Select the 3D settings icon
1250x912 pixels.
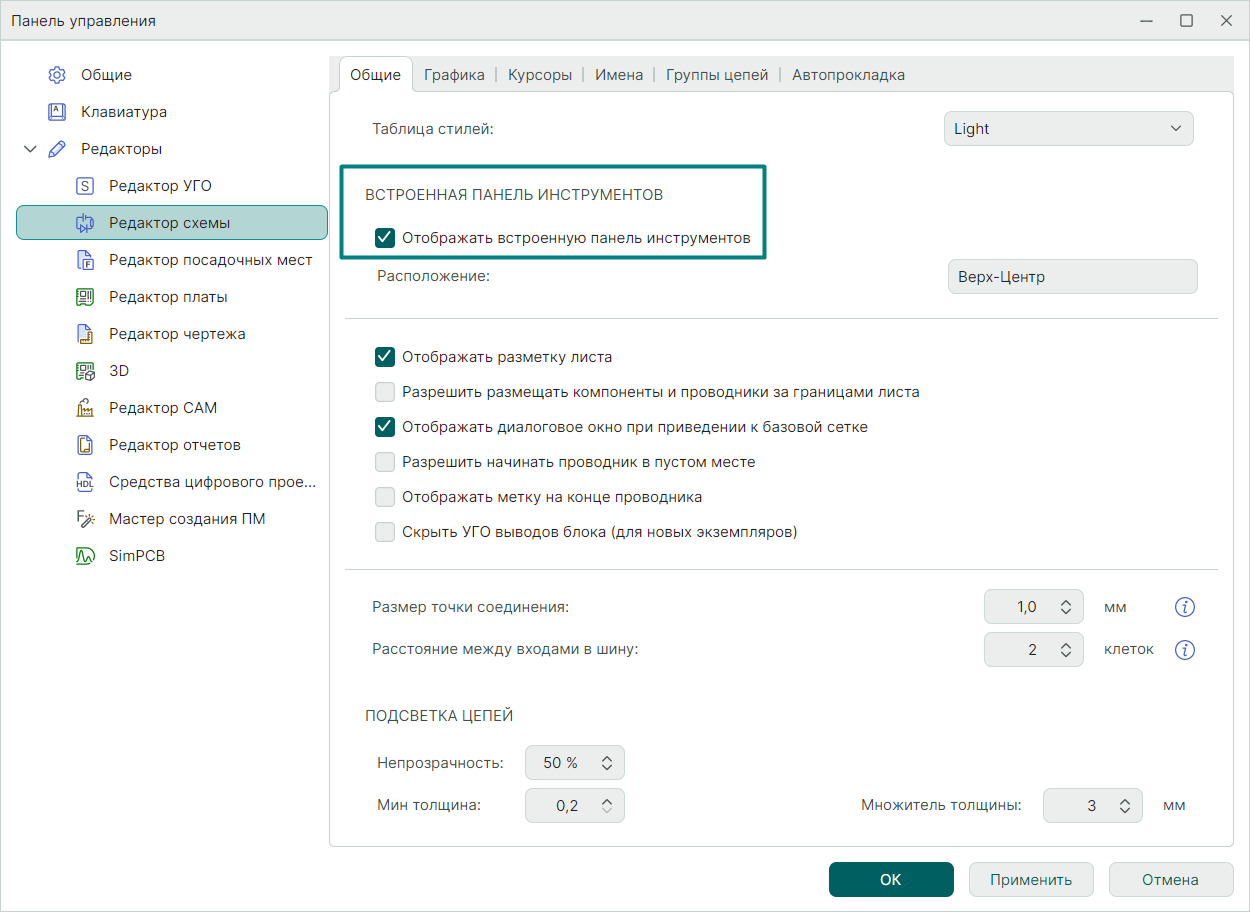pyautogui.click(x=85, y=371)
